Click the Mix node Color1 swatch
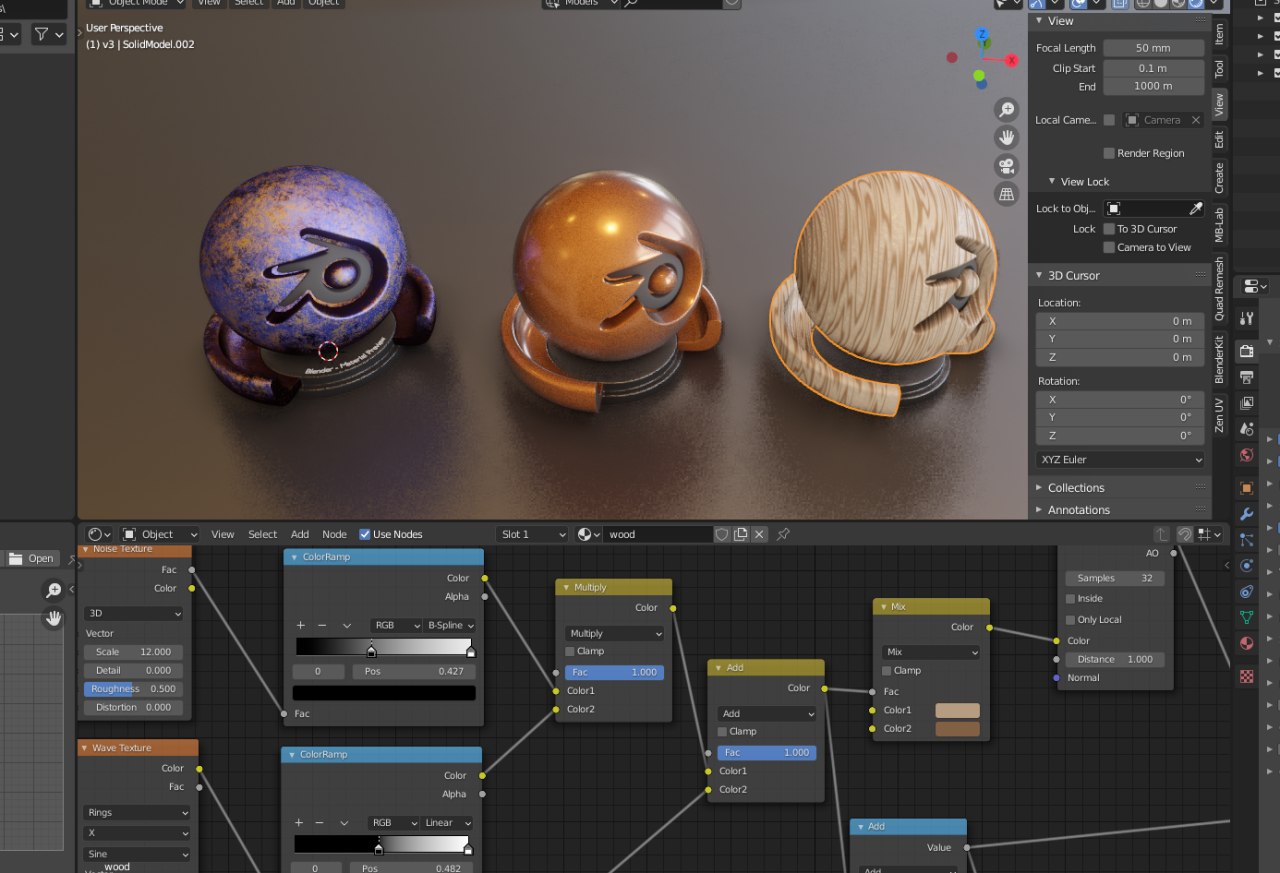1280x873 pixels. 957,710
